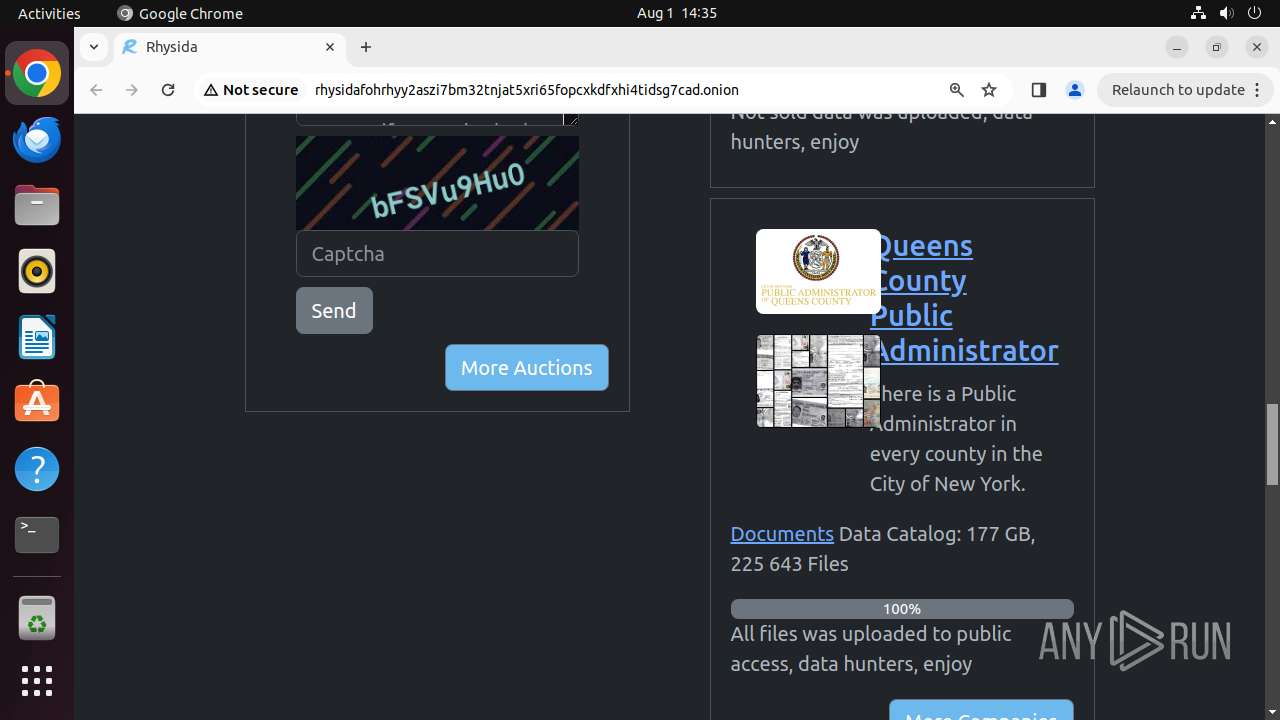Open Chrome profile avatar menu

(1075, 90)
